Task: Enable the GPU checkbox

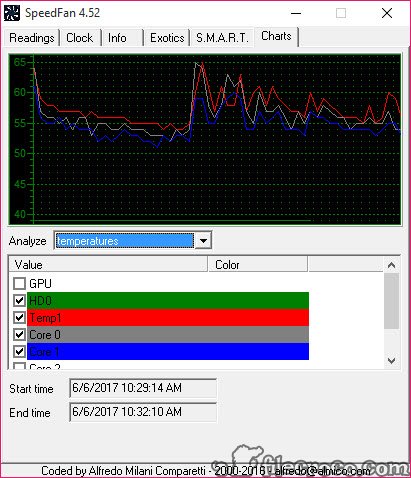Action: 19,284
